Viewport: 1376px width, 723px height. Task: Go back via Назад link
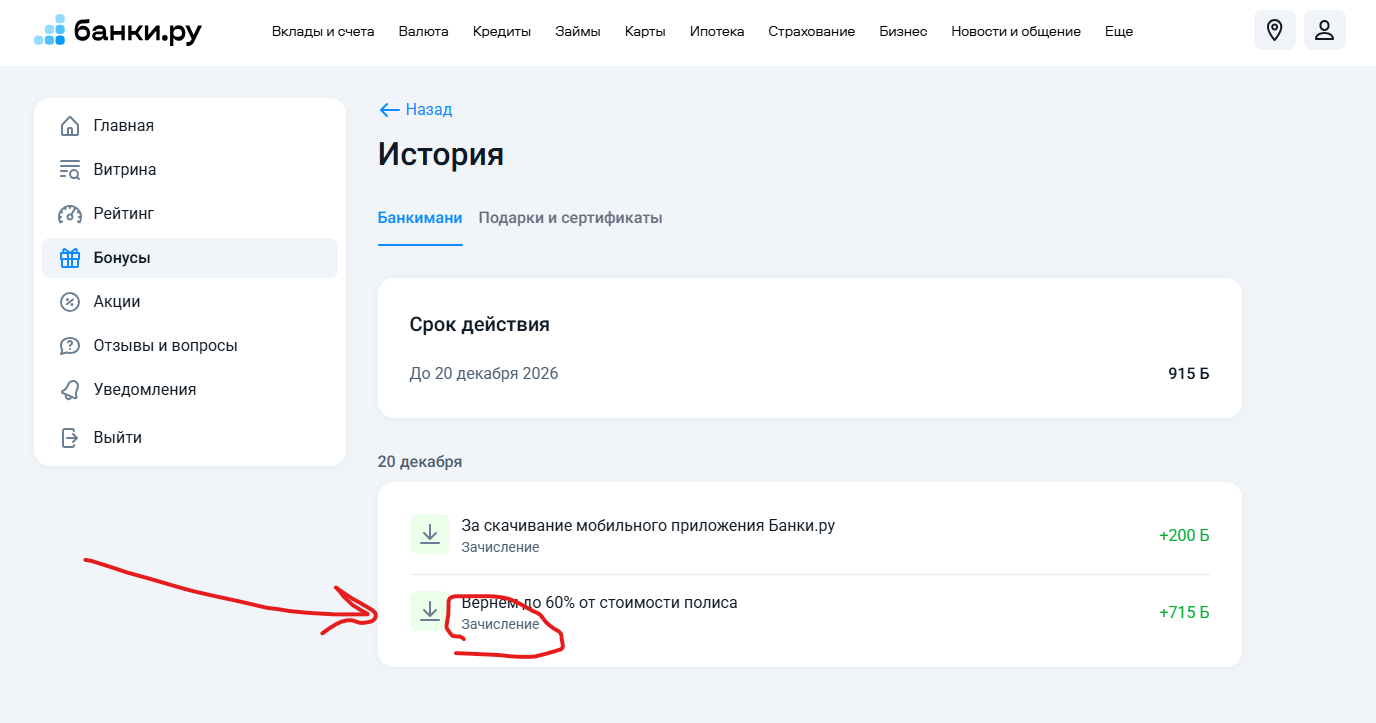click(x=416, y=110)
